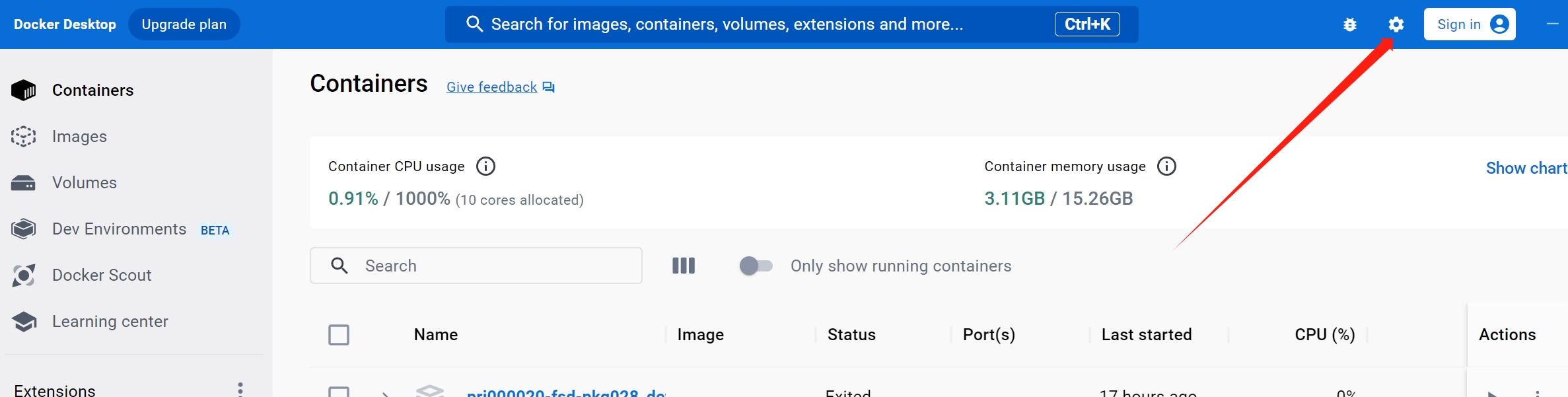Viewport: 1568px width, 397px height.
Task: Click the Container CPU usage info icon
Action: tap(485, 166)
